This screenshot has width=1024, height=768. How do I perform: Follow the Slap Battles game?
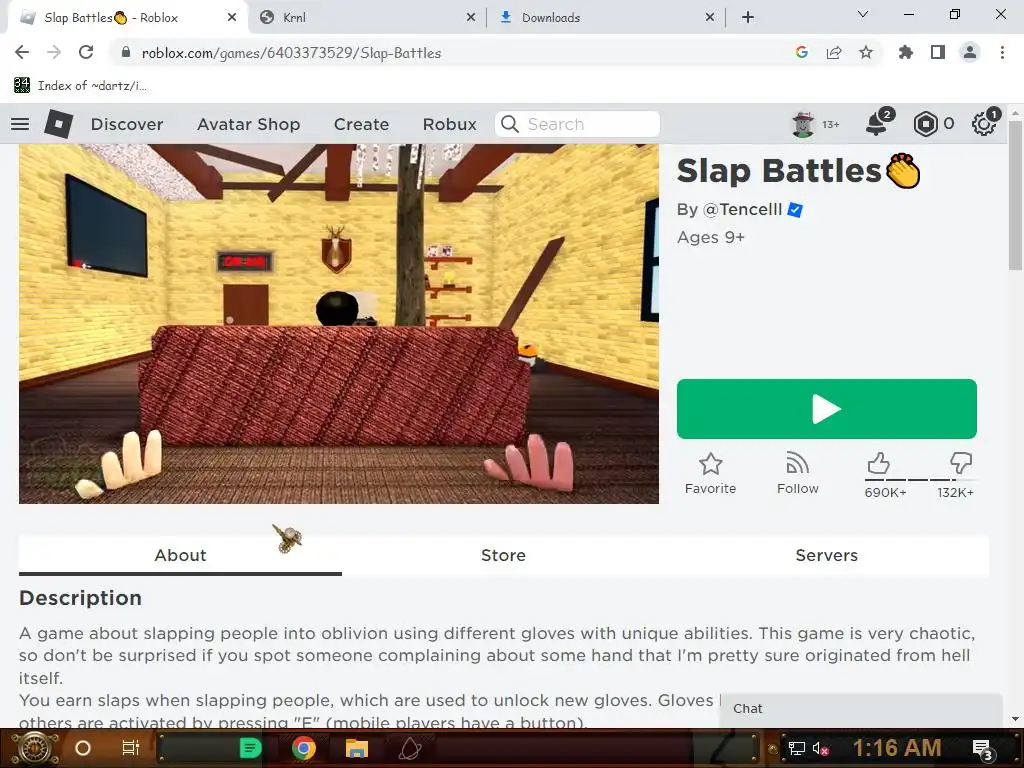pyautogui.click(x=797, y=474)
